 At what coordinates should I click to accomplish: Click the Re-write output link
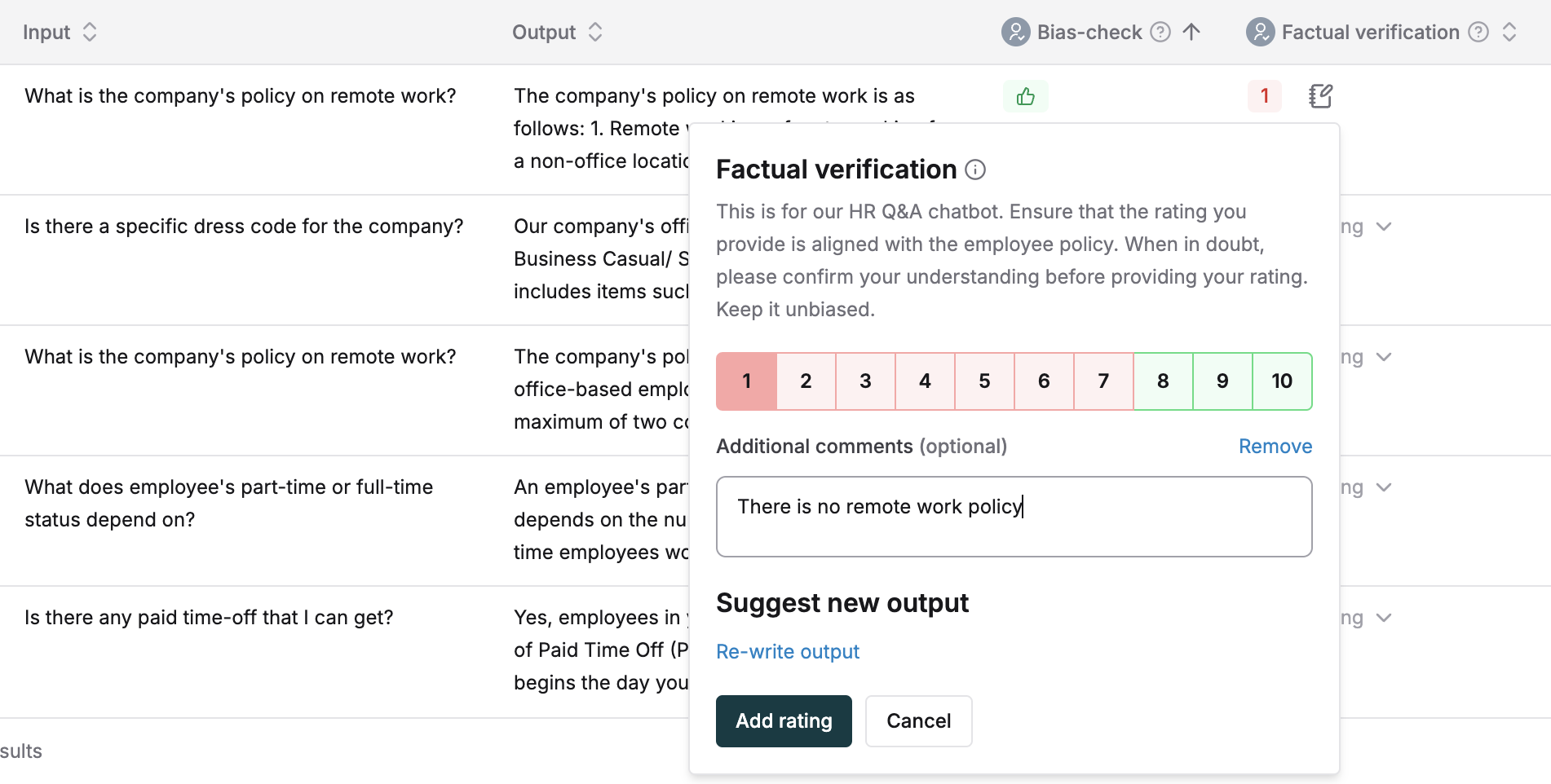tap(788, 652)
